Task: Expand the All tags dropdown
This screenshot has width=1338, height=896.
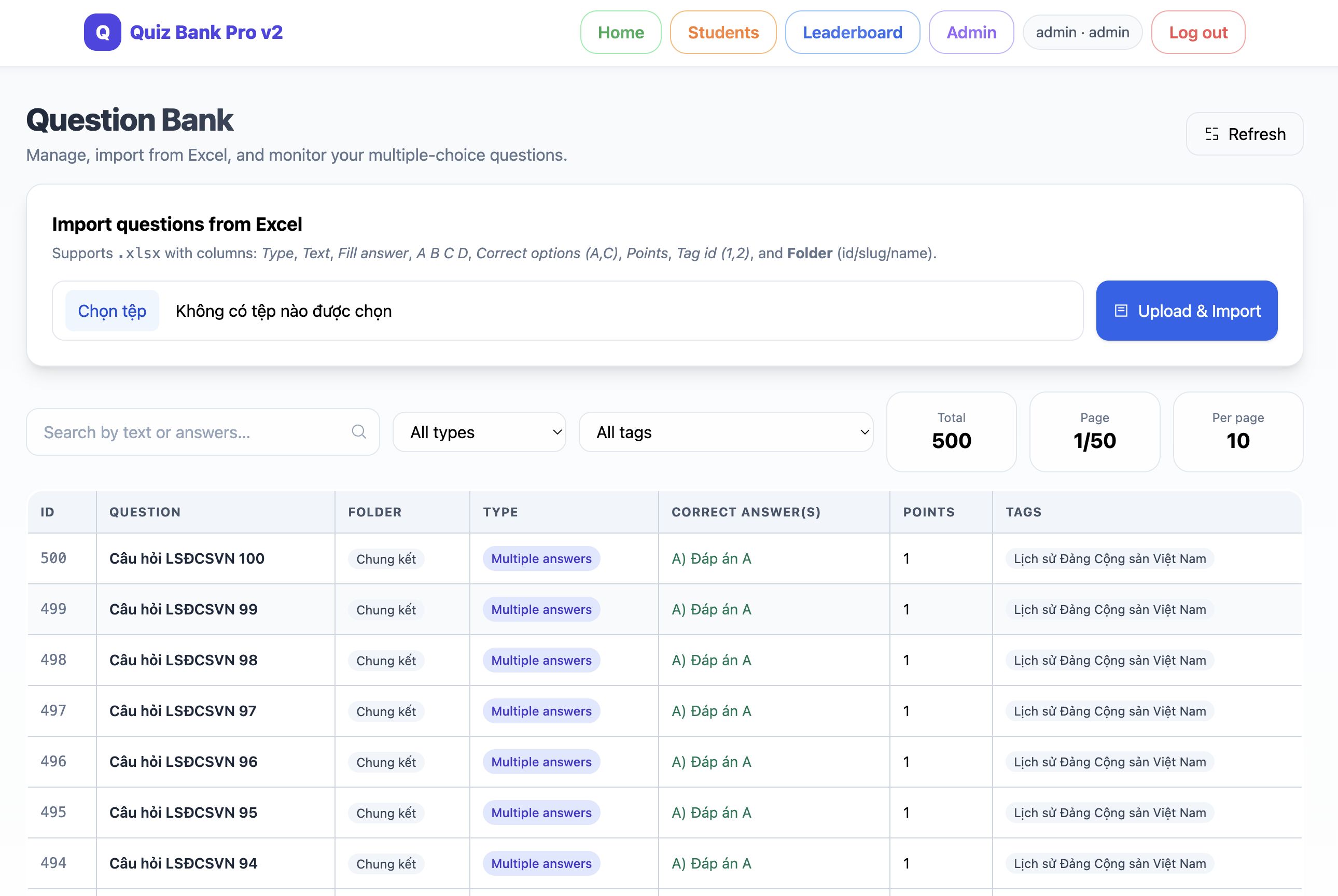Action: (x=726, y=432)
